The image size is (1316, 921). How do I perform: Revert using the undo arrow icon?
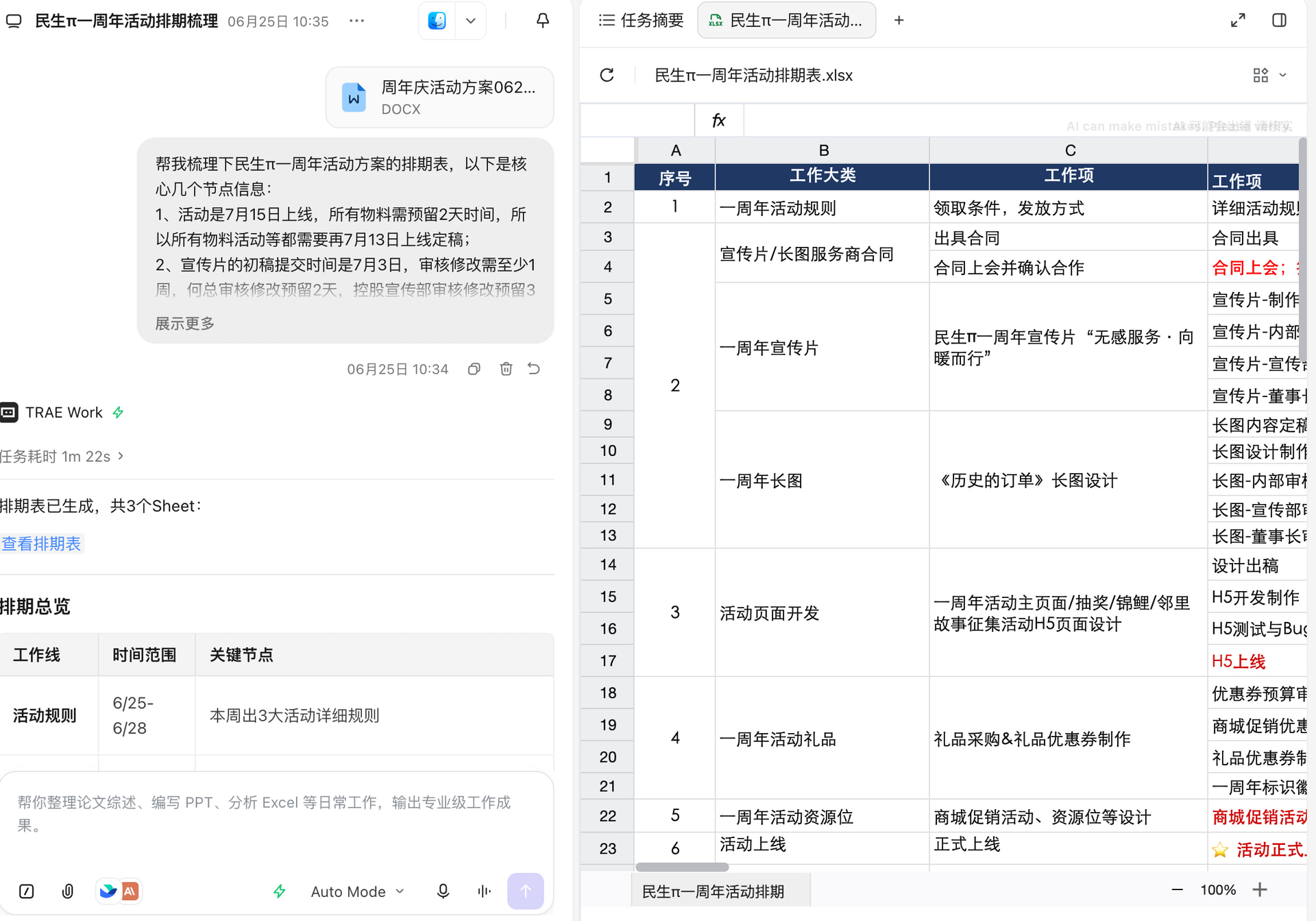click(534, 369)
